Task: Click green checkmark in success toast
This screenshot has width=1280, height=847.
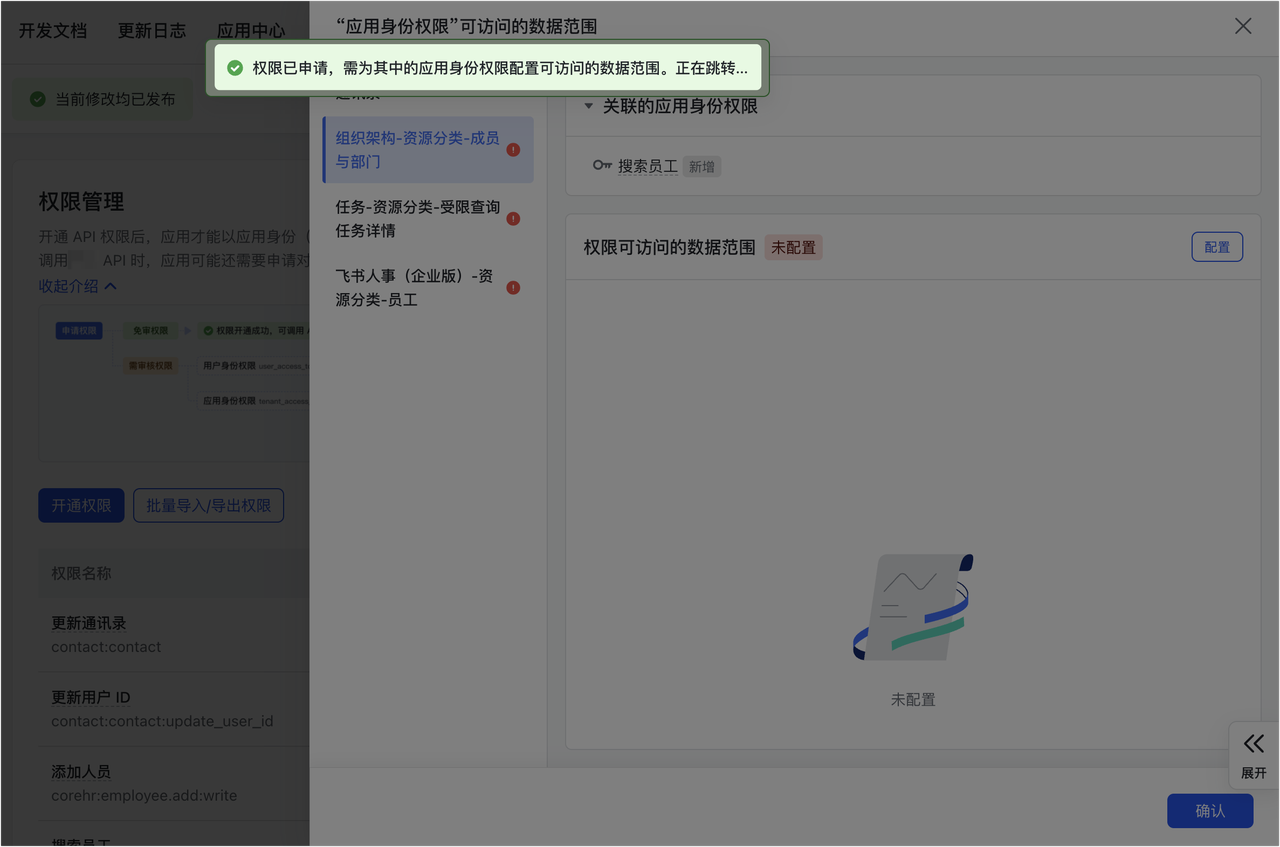Action: (235, 68)
